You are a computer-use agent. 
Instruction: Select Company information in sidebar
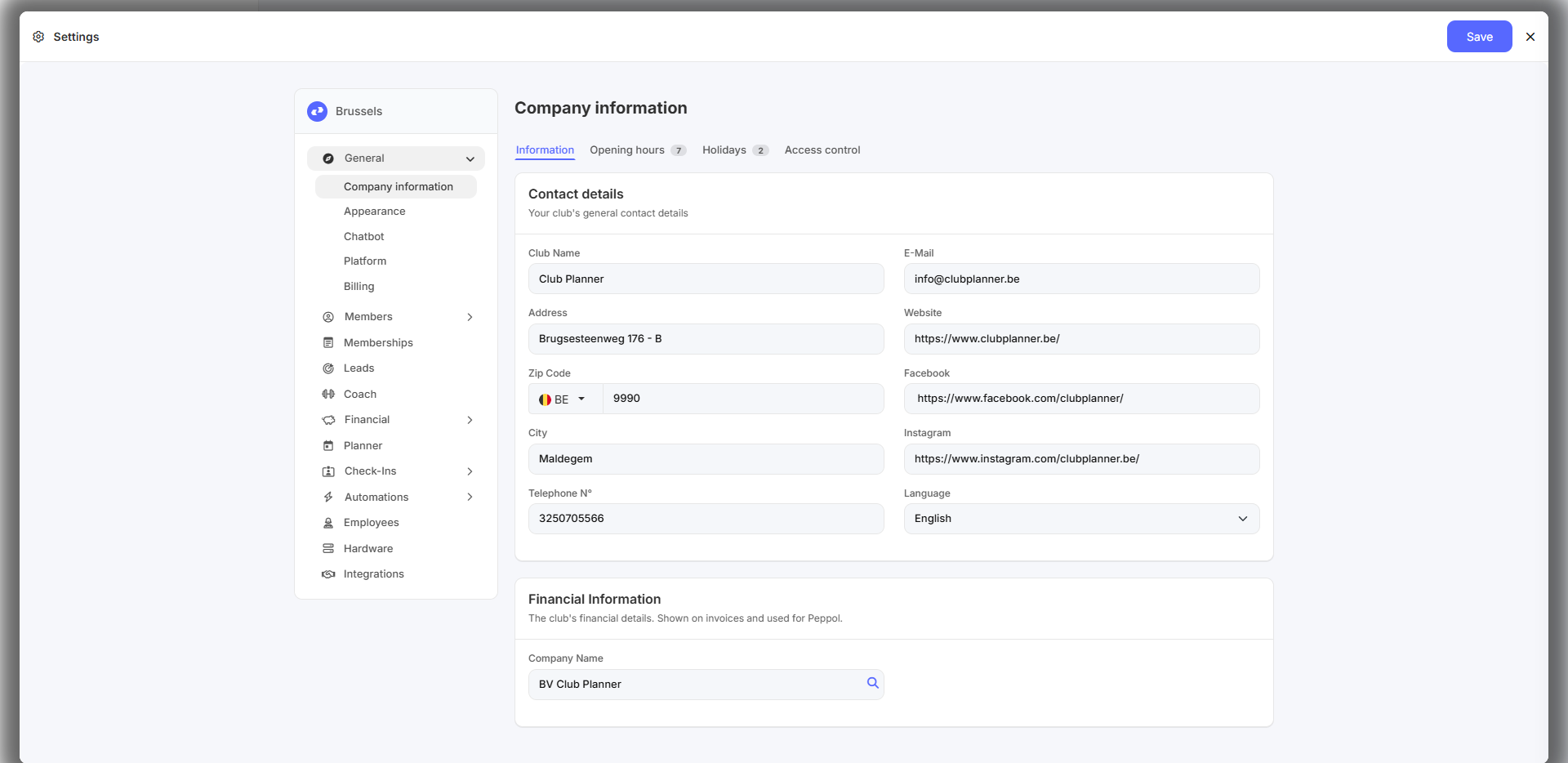pos(396,187)
